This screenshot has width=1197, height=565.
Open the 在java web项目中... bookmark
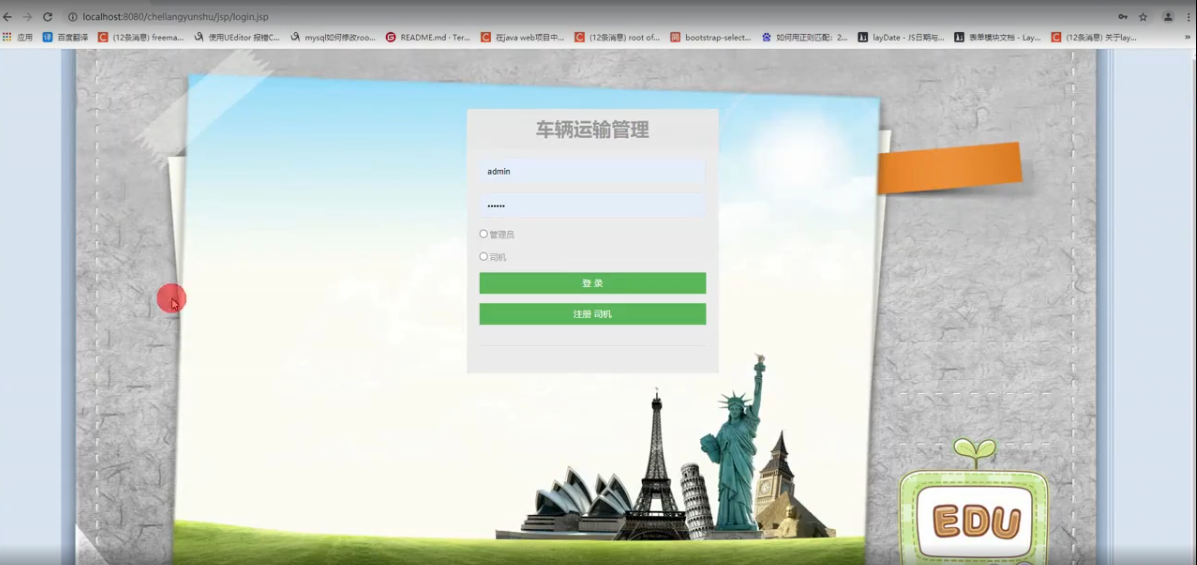pyautogui.click(x=523, y=37)
